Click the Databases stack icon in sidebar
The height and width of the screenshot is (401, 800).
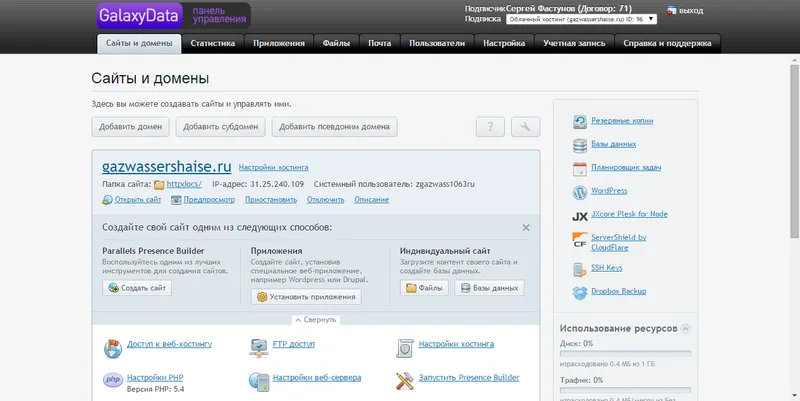(x=580, y=145)
